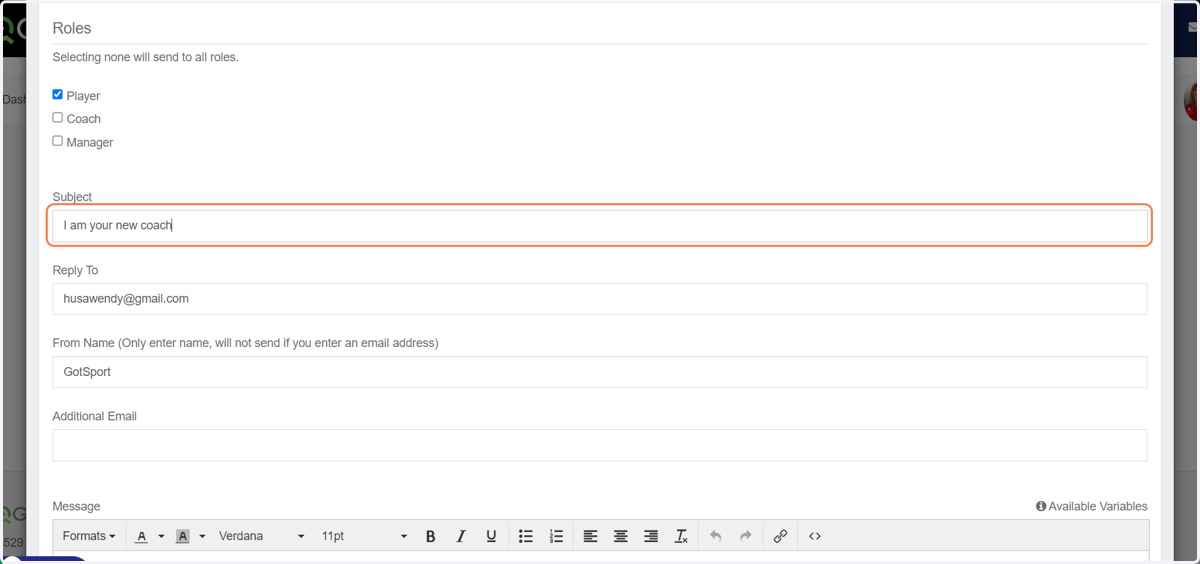
Task: Undo last edit in message editor
Action: coord(716,536)
